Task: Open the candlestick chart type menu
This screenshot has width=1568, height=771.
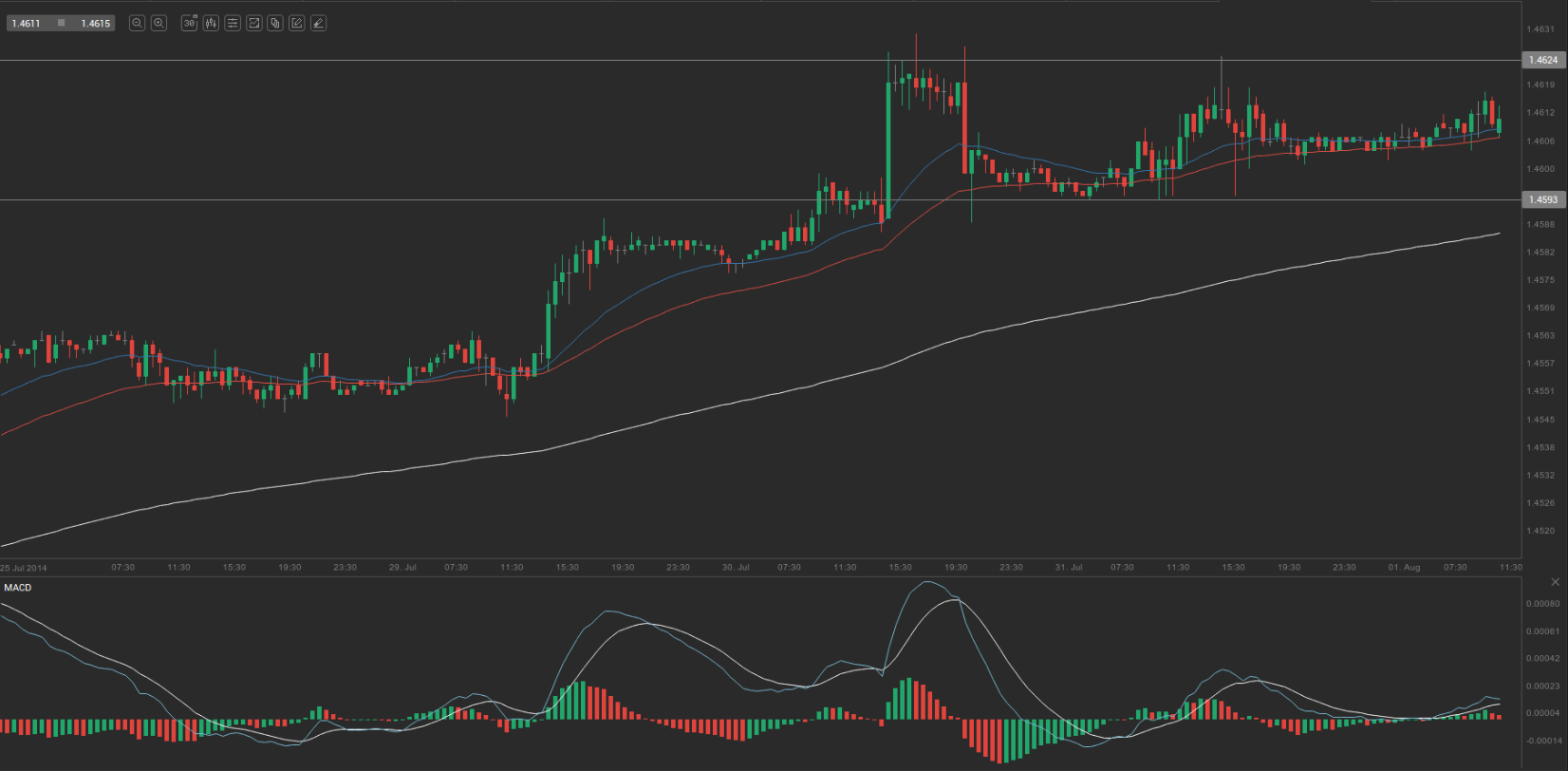Action: [x=211, y=23]
